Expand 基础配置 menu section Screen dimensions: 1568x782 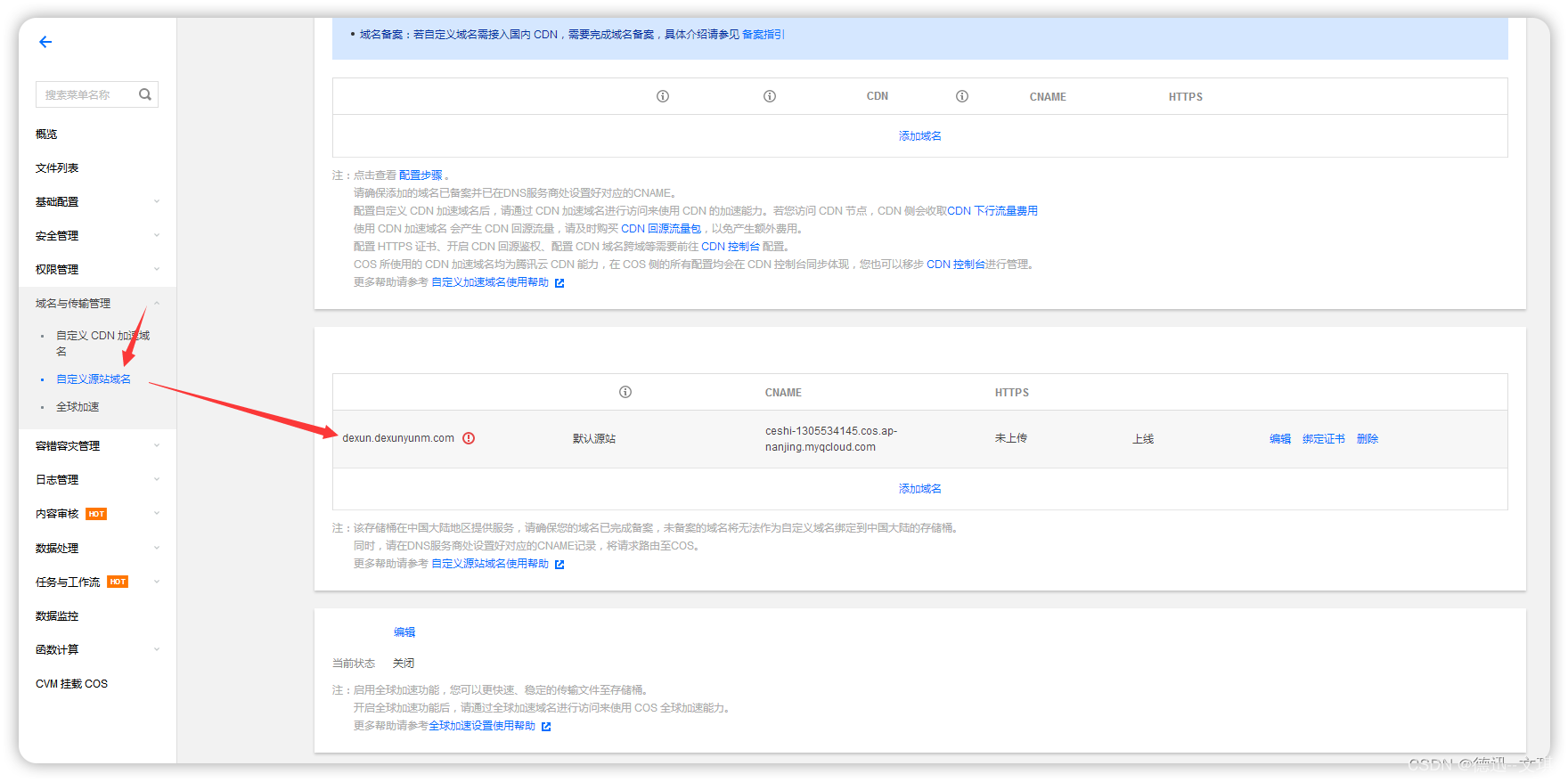coord(97,202)
